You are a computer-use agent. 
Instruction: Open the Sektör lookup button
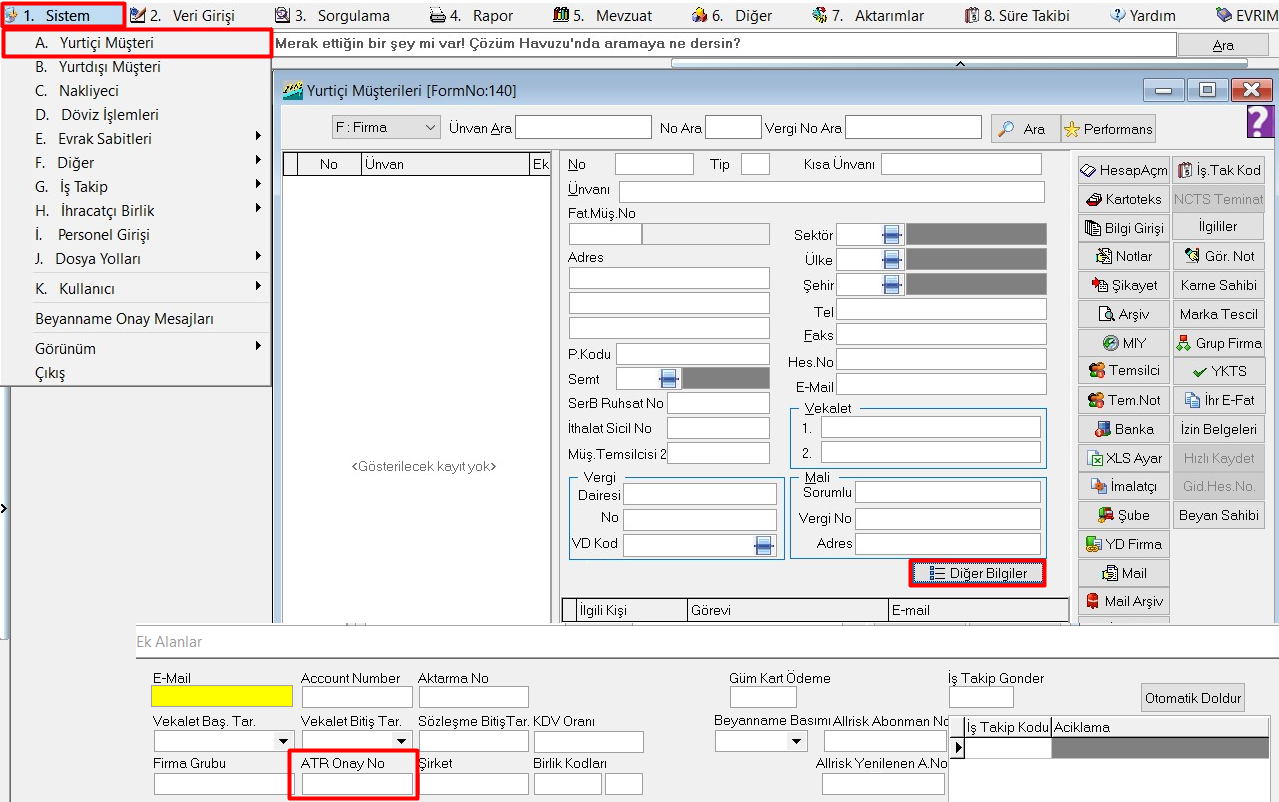(x=892, y=235)
